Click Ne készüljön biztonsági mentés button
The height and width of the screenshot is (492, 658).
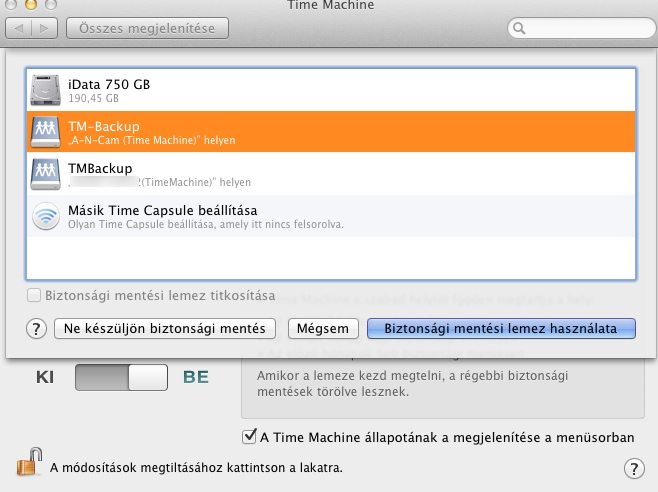point(164,328)
